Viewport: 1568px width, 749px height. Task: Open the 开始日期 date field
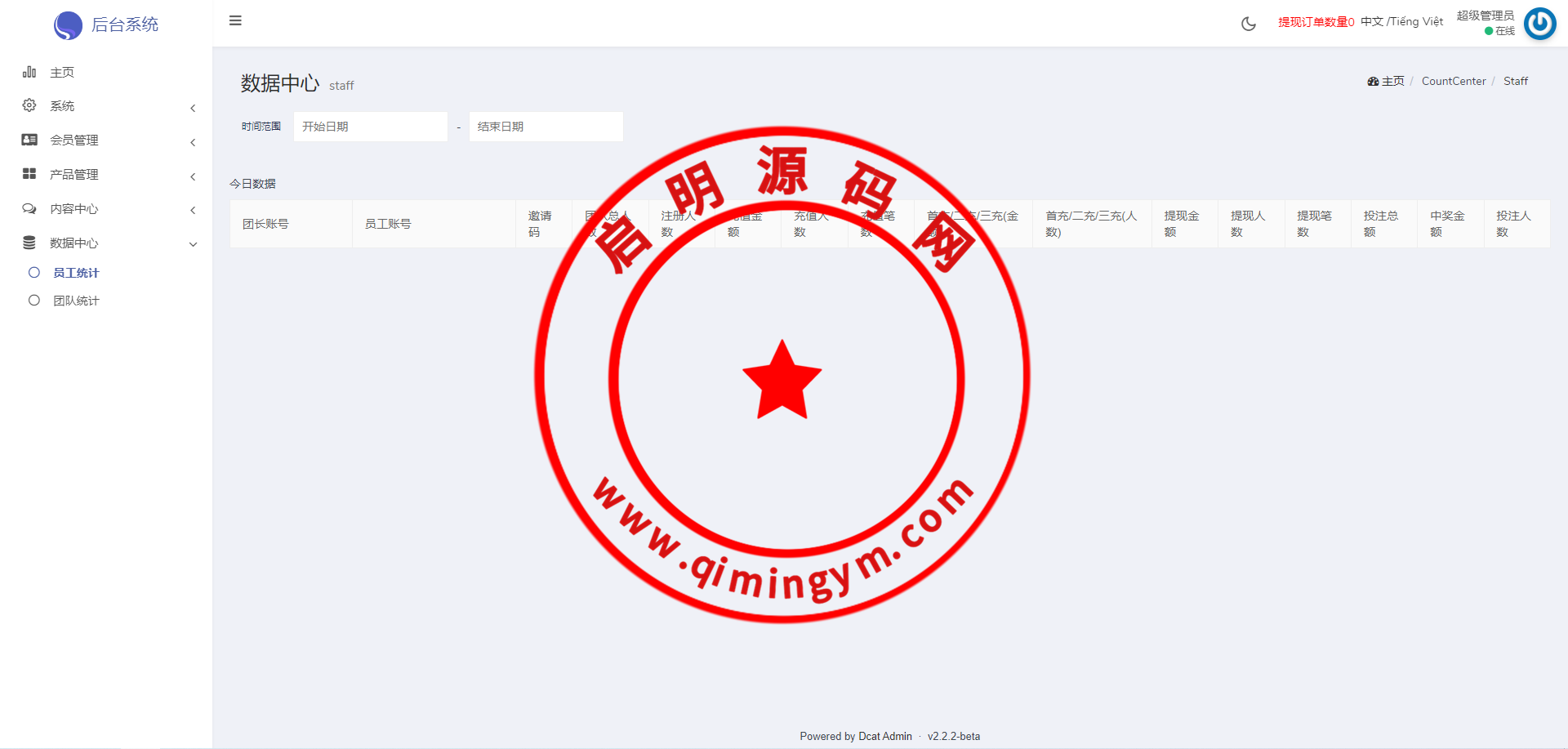tap(370, 127)
